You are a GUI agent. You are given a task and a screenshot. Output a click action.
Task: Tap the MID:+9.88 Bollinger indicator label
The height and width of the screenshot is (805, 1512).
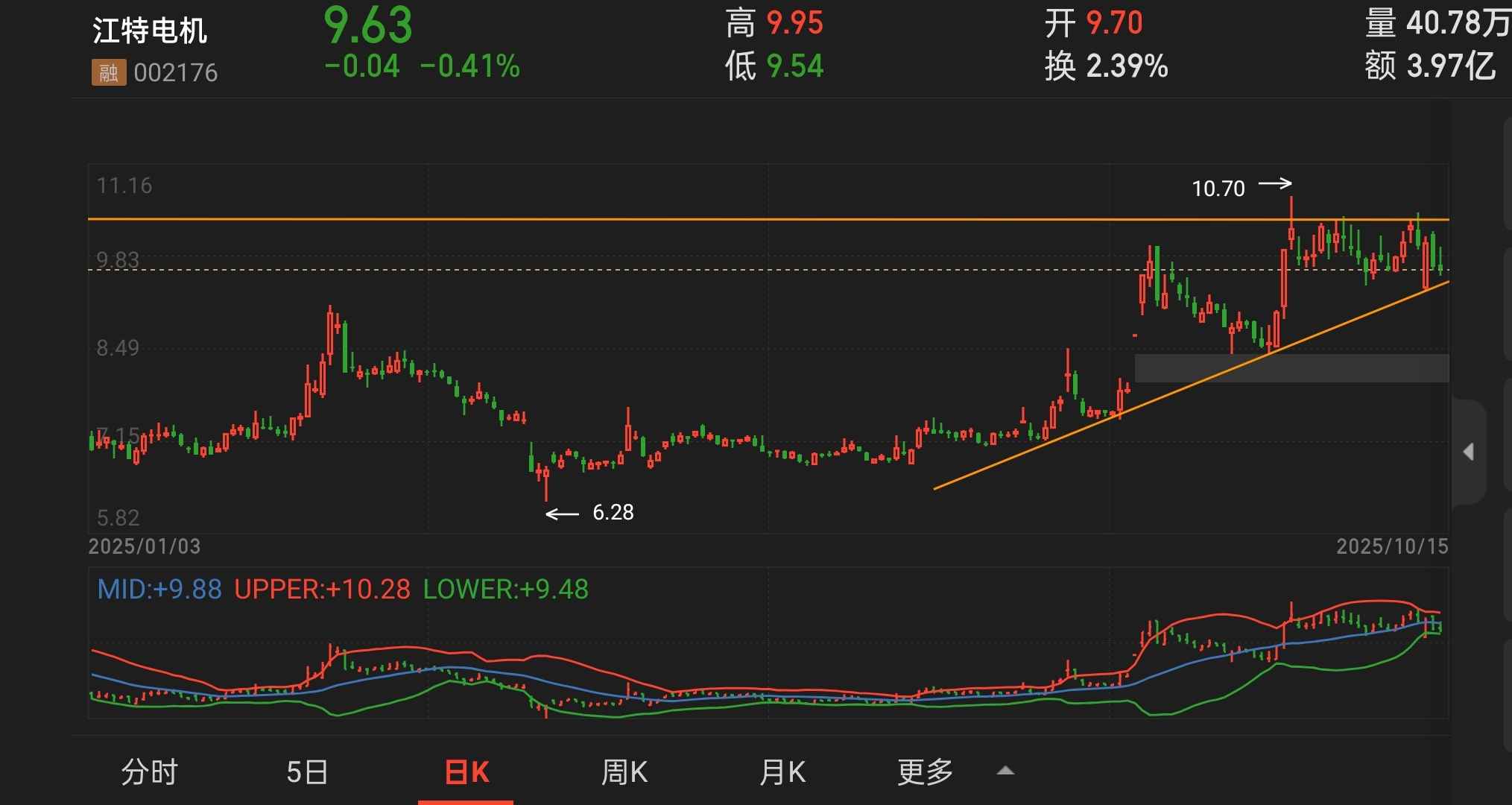point(159,590)
